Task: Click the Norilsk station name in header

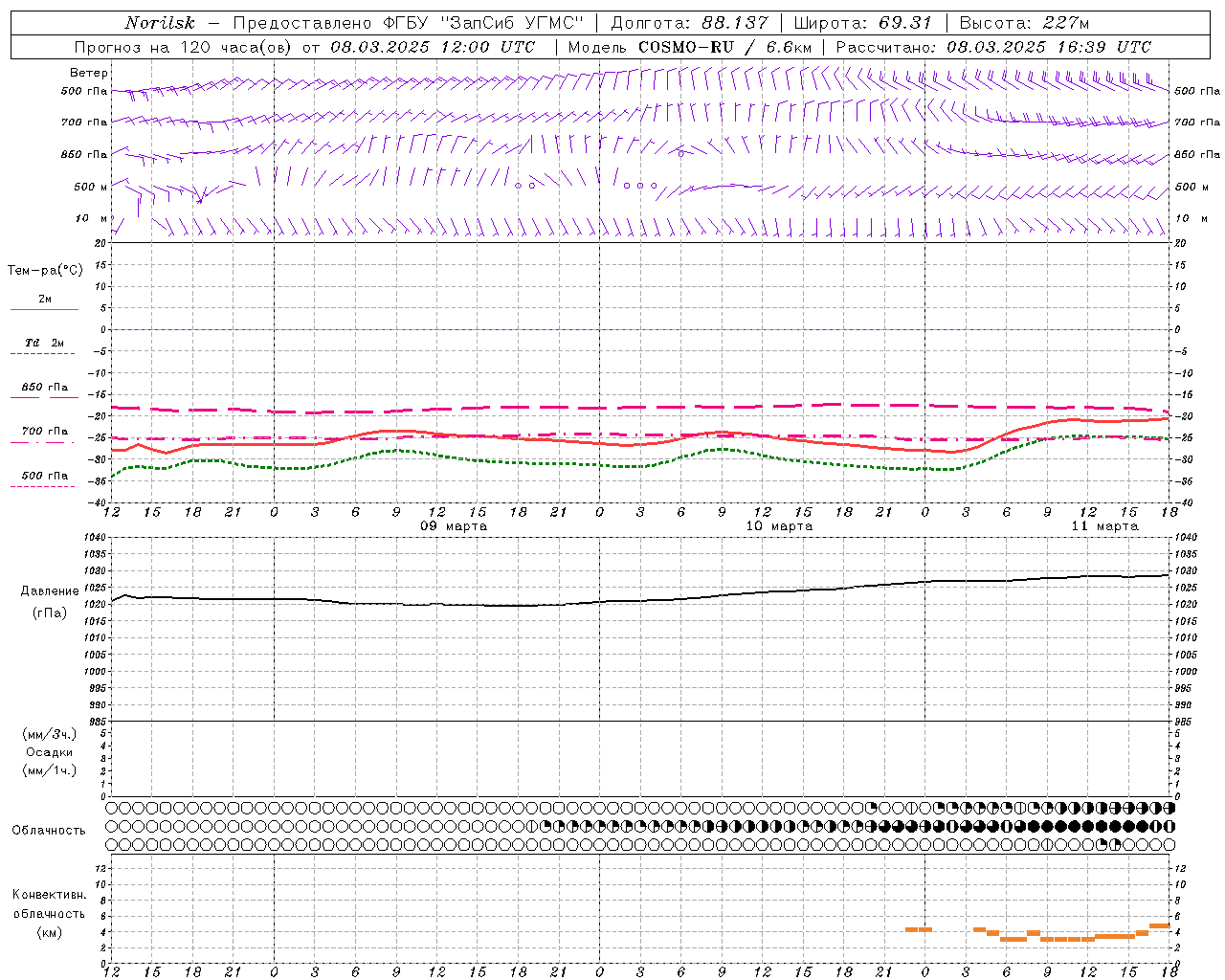Action: (x=159, y=23)
